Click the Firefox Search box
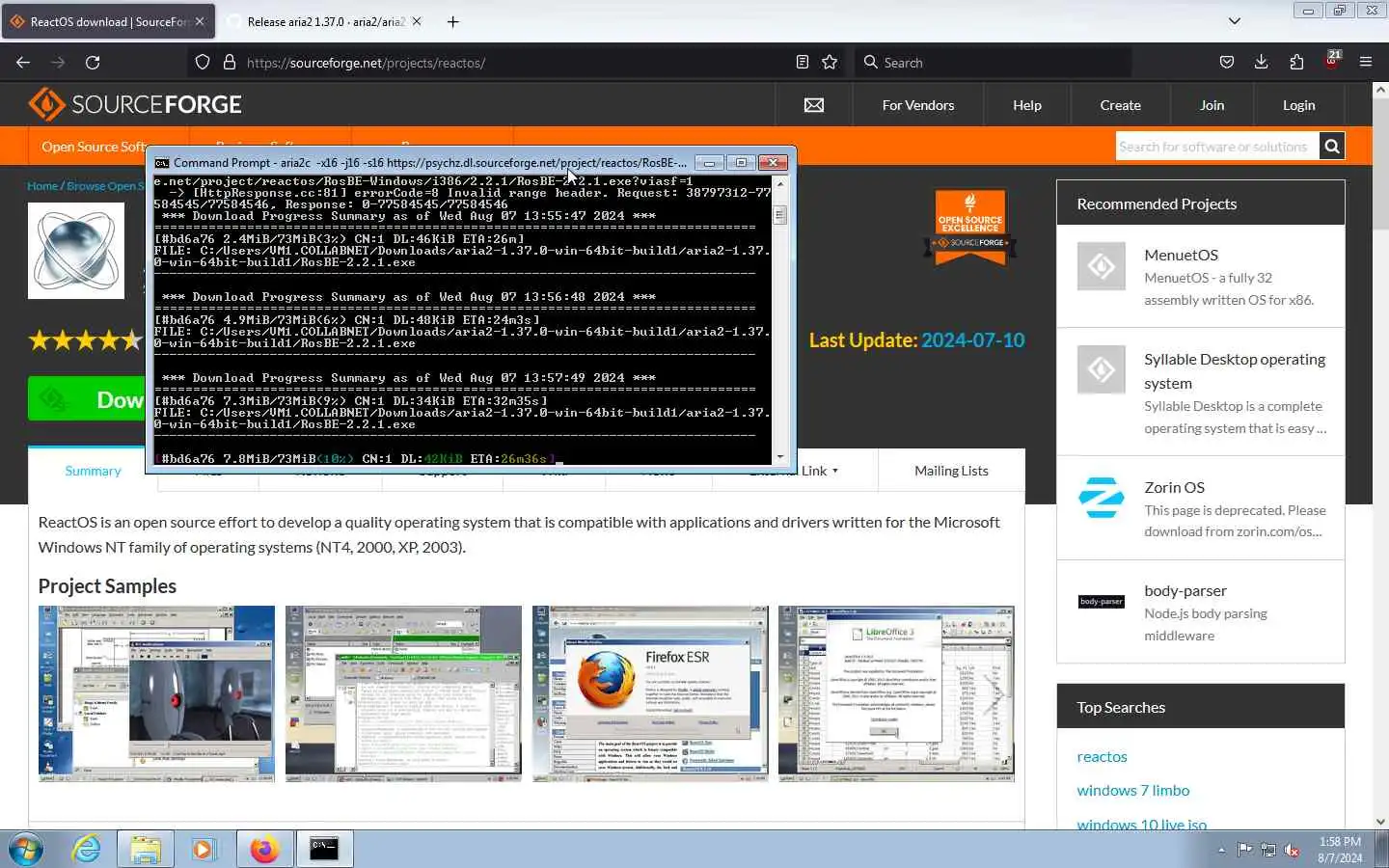Viewport: 1389px width, 868px height. [x=994, y=62]
